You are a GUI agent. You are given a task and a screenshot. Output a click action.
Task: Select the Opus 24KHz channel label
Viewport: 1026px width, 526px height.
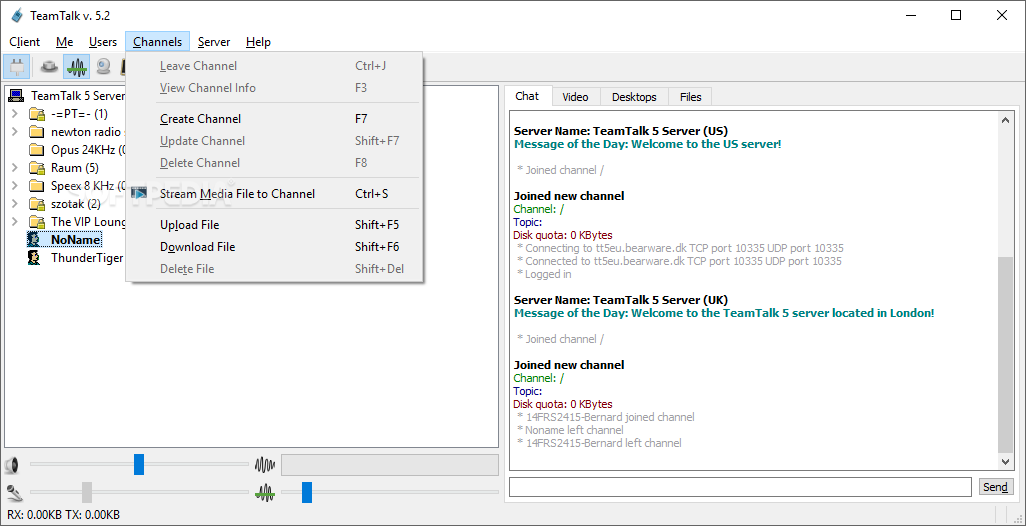(88, 150)
